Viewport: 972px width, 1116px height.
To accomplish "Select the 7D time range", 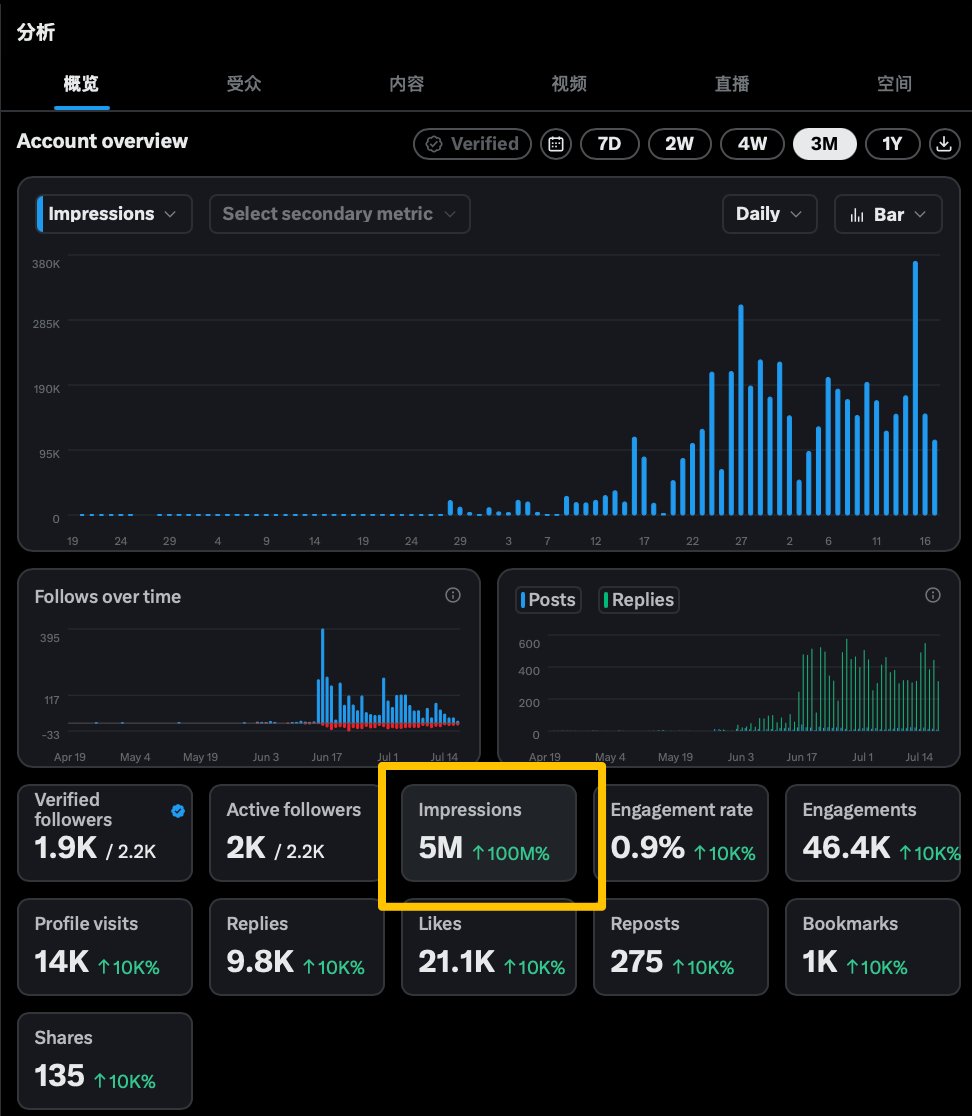I will click(610, 144).
